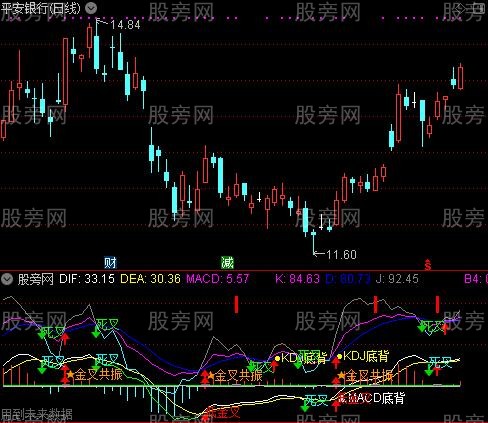Open the dropdown beside 平安银行(日线) title

tap(91, 8)
